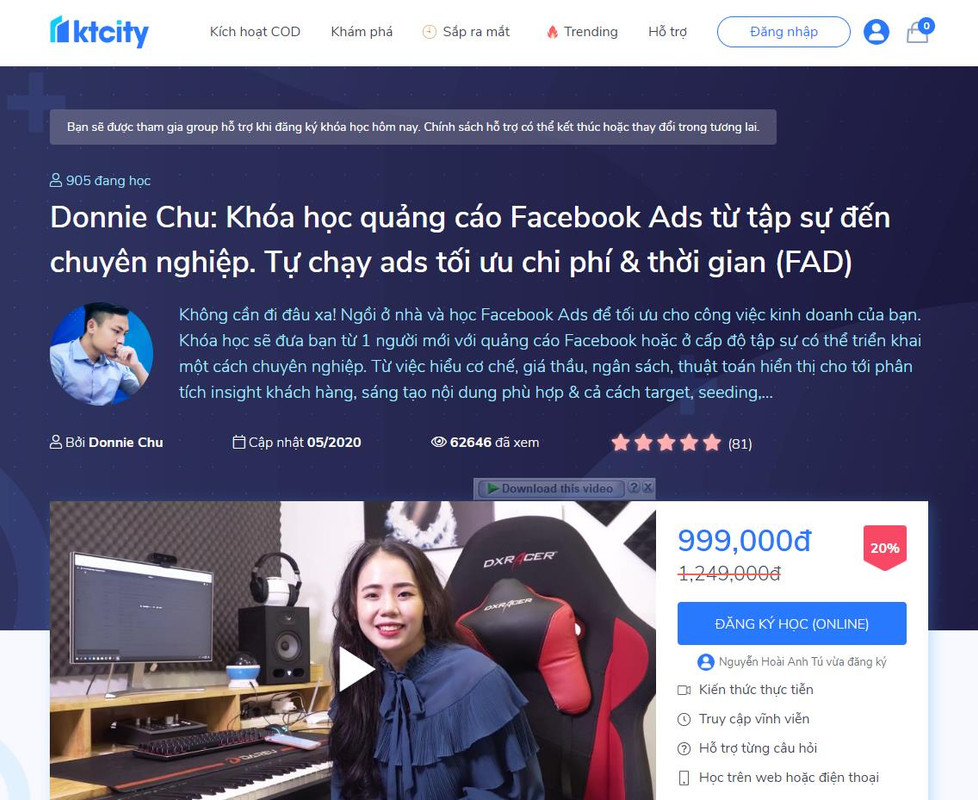This screenshot has height=800, width=978.
Task: Open instructor Donnie Chu profile link
Action: point(126,443)
